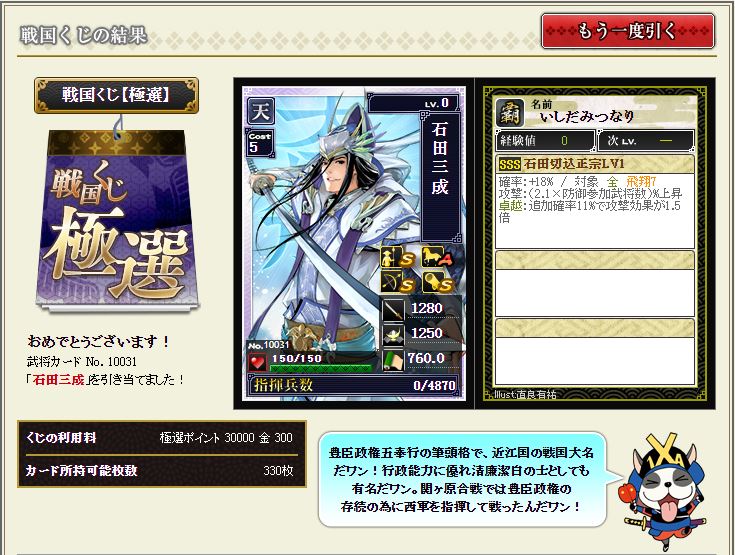Viewport: 735px width, 555px height.
Task: Click the helmet defense stat icon 1250
Action: click(x=393, y=335)
